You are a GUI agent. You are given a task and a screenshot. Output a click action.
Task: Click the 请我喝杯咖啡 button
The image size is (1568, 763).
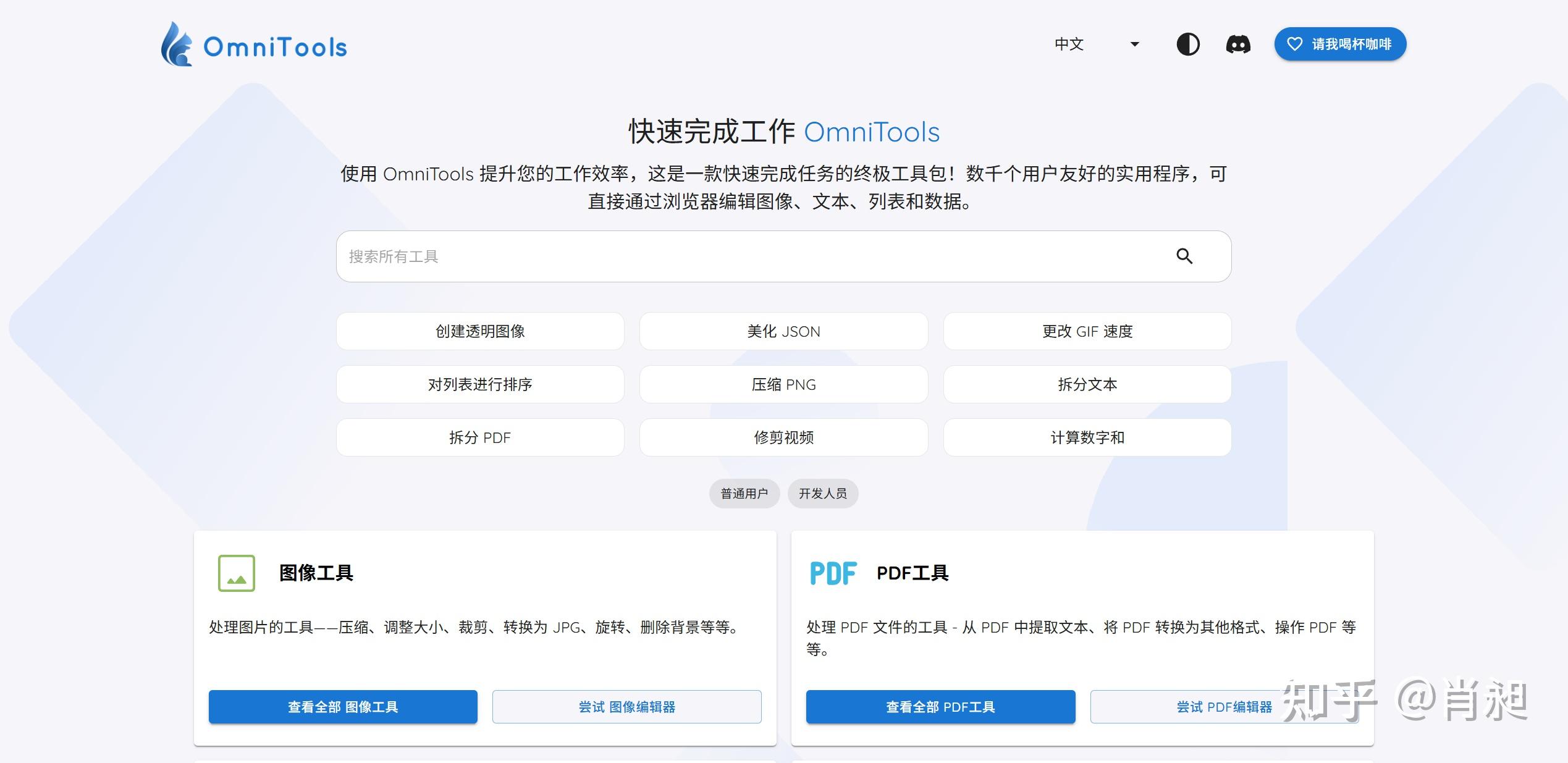point(1340,44)
